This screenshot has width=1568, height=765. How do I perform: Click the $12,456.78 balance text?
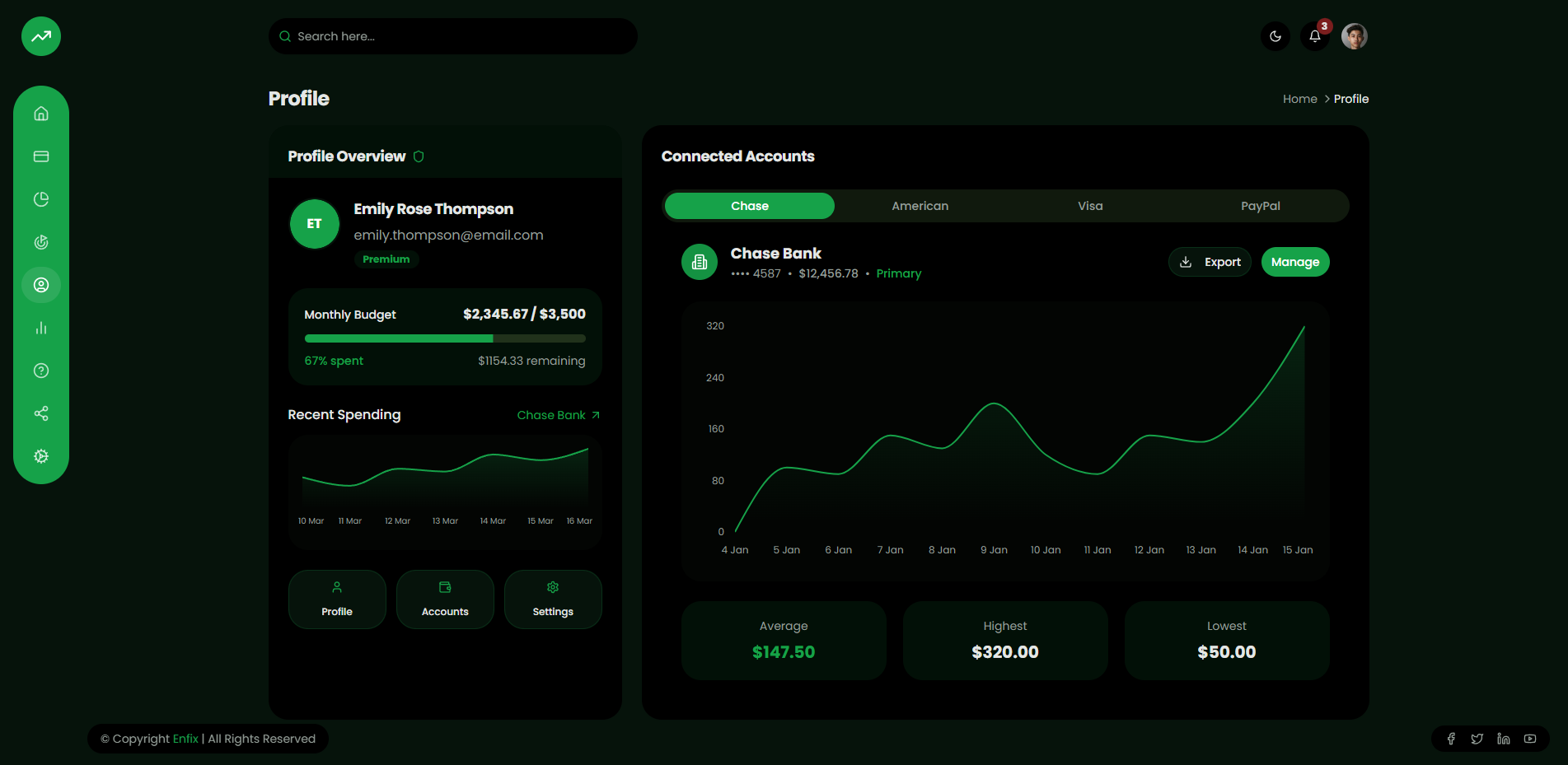(828, 273)
